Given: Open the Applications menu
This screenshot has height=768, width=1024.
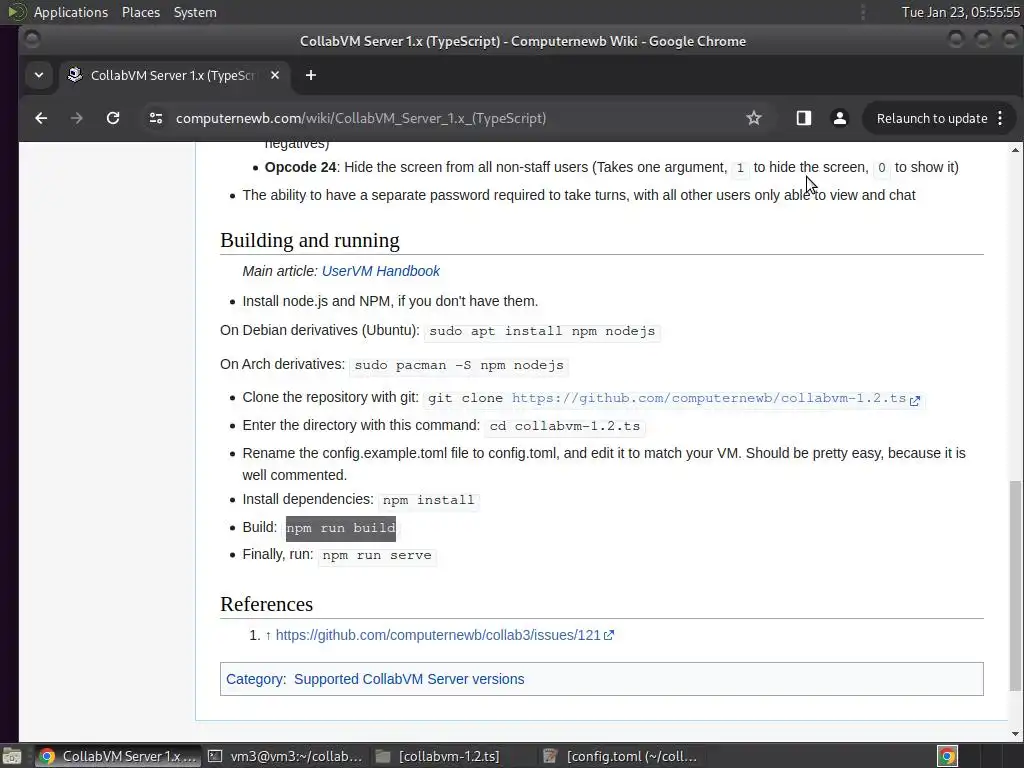Looking at the screenshot, I should click(71, 12).
